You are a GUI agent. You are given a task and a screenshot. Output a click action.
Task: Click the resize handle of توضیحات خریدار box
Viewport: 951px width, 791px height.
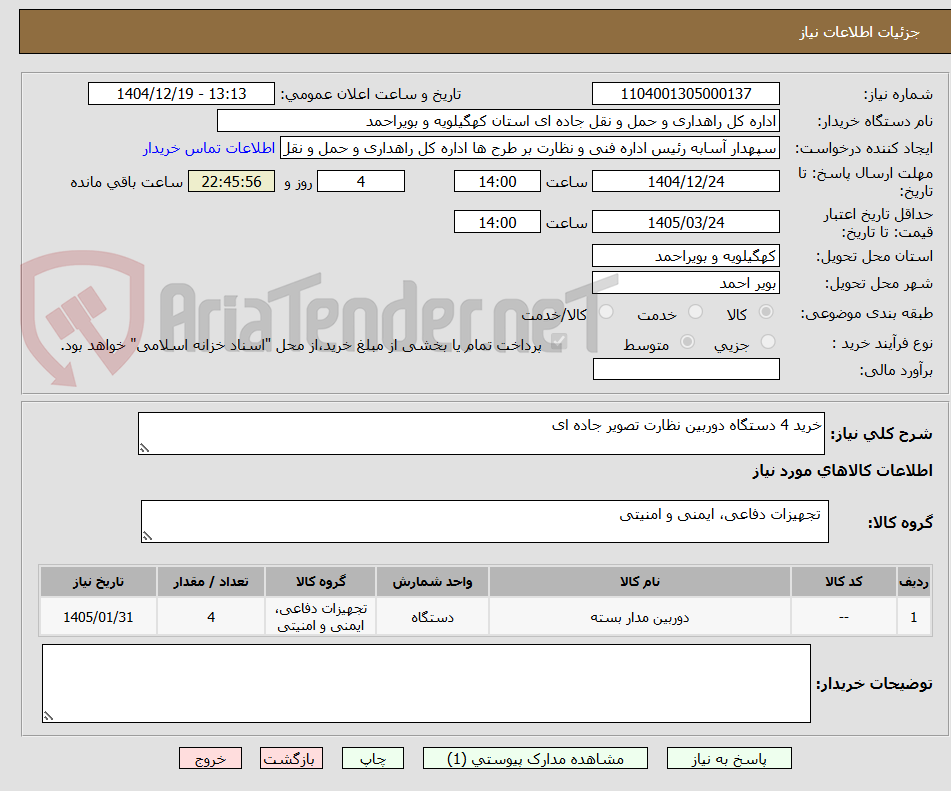49,716
